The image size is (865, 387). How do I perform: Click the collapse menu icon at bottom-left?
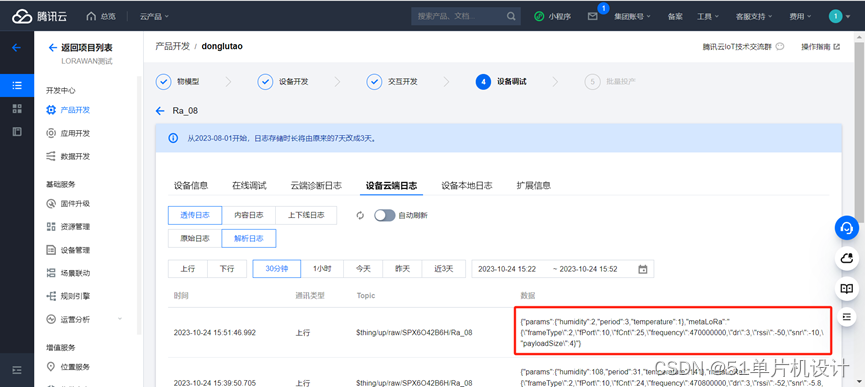pyautogui.click(x=17, y=369)
